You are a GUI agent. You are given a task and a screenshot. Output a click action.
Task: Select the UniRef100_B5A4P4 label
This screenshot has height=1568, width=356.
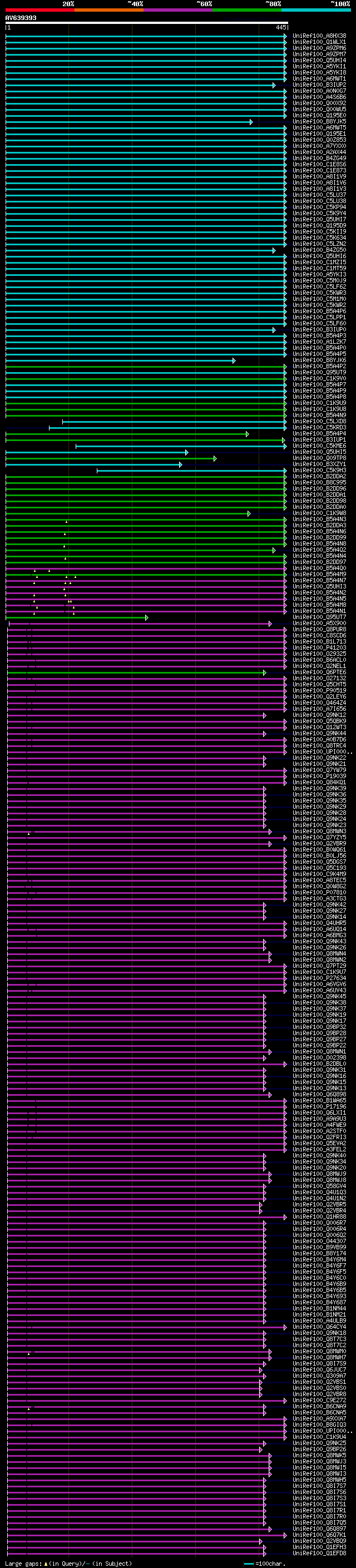point(319,433)
